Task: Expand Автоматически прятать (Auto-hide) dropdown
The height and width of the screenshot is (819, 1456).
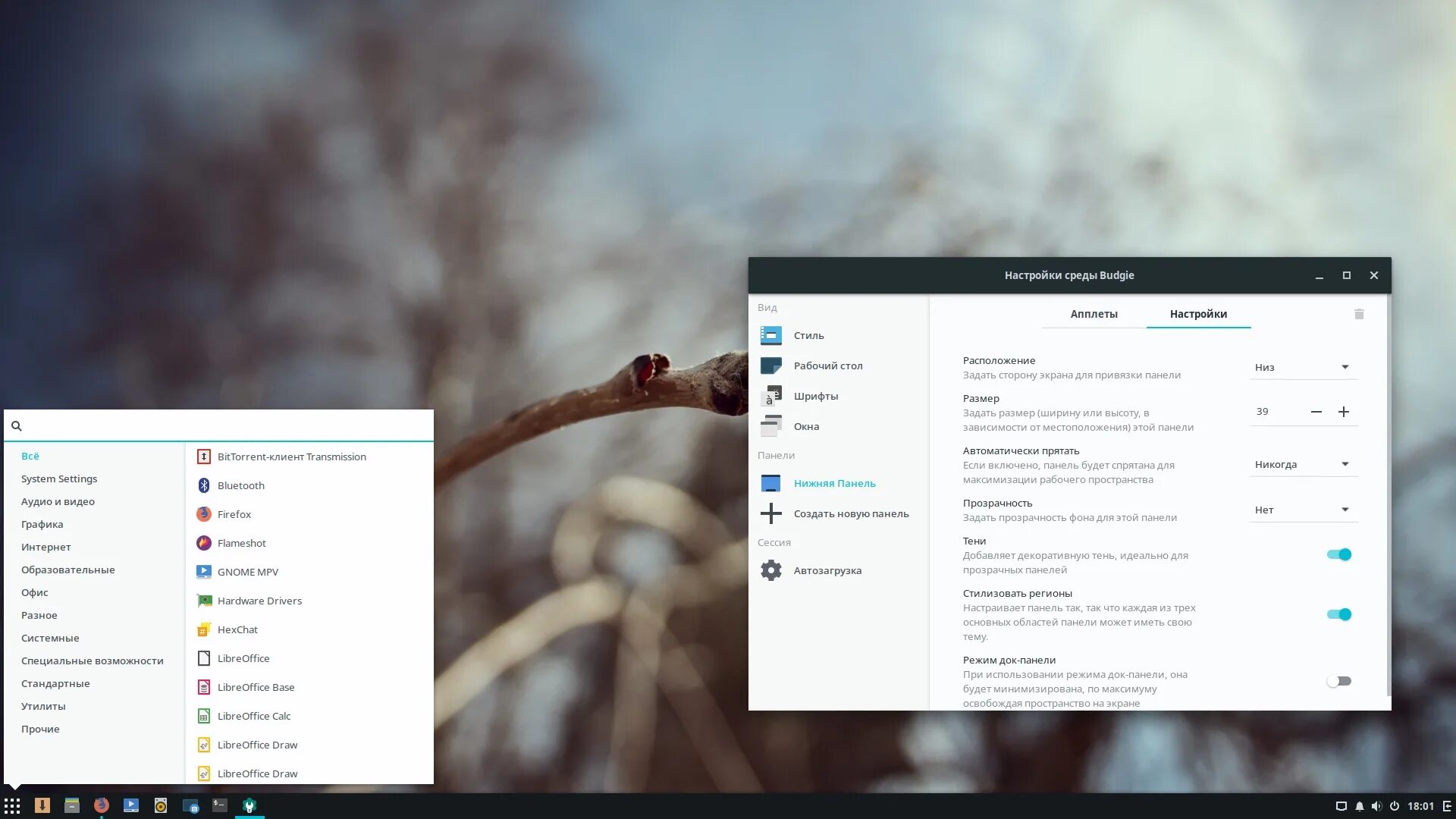Action: point(1300,463)
